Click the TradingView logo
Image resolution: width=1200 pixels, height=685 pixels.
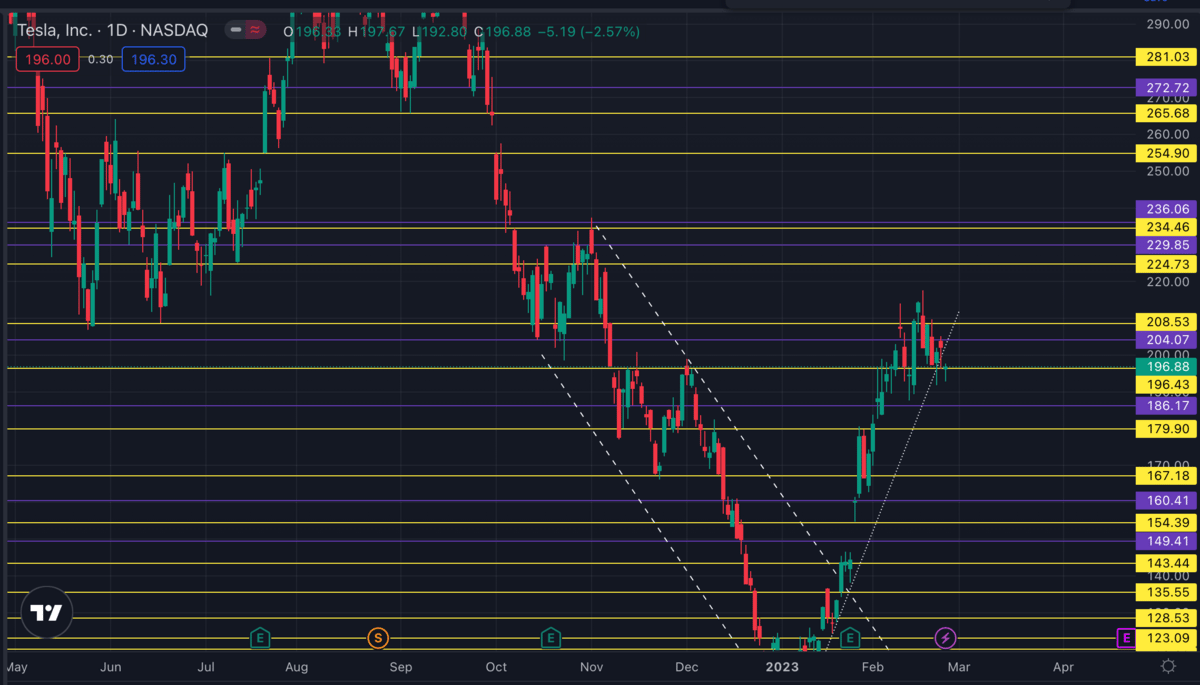click(x=46, y=613)
